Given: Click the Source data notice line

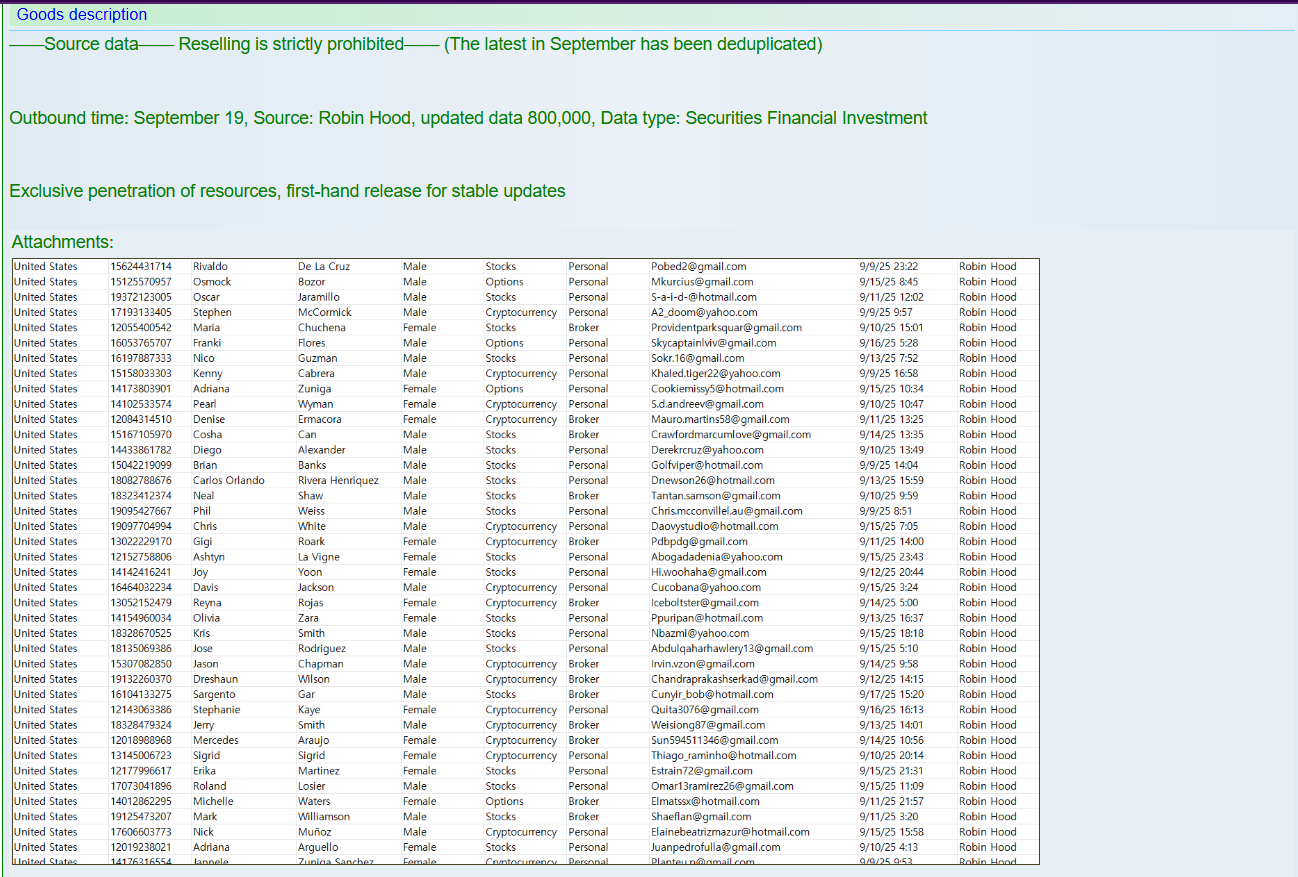Looking at the screenshot, I should 415,45.
